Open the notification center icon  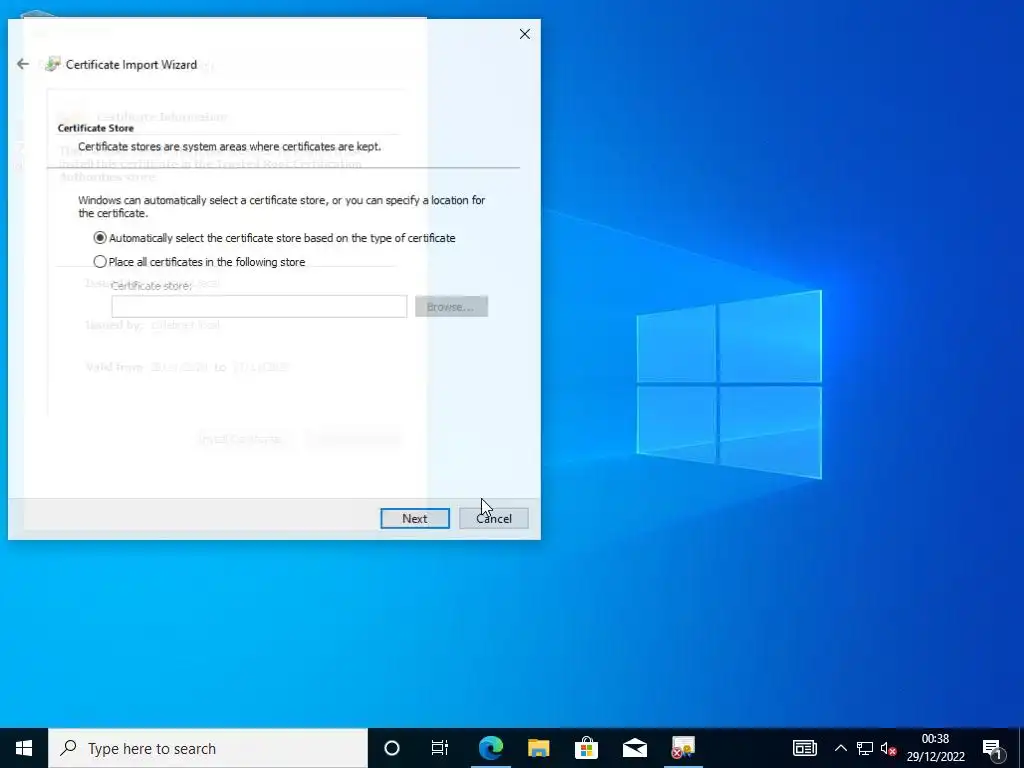(x=992, y=748)
